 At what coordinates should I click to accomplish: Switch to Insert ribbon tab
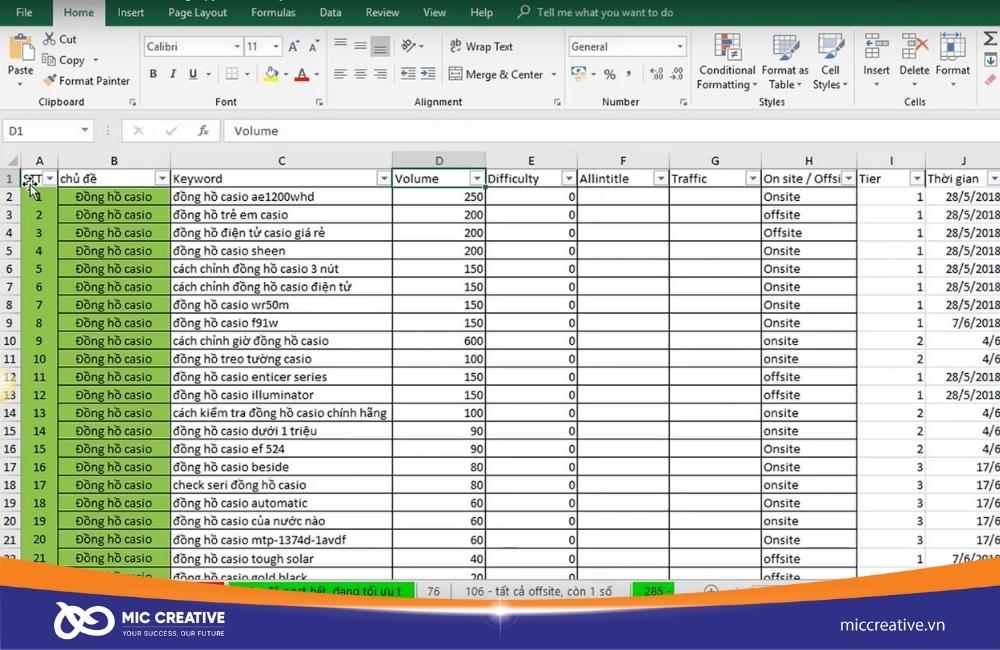(131, 12)
